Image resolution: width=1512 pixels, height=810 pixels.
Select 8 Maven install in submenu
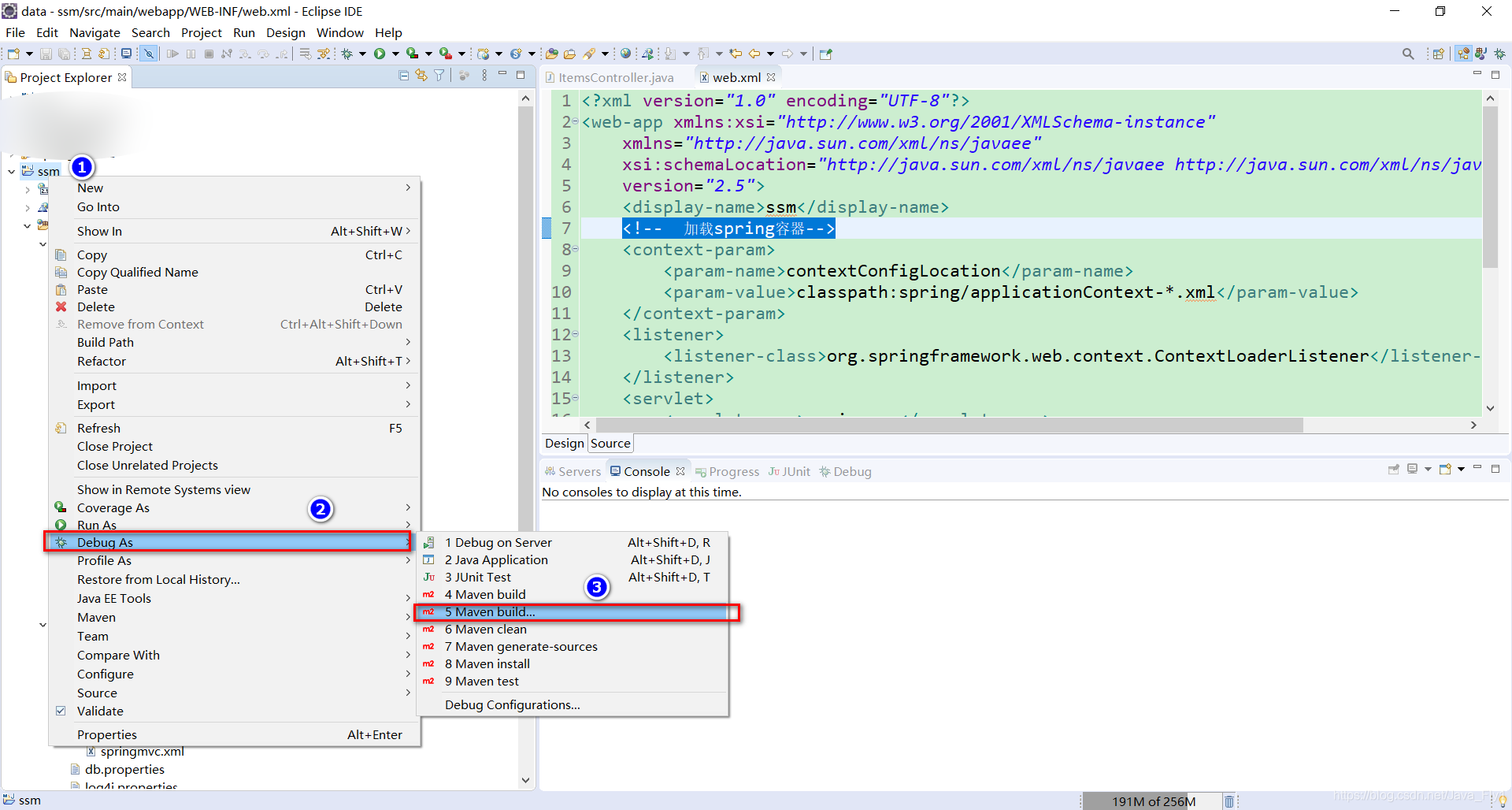tap(573, 663)
